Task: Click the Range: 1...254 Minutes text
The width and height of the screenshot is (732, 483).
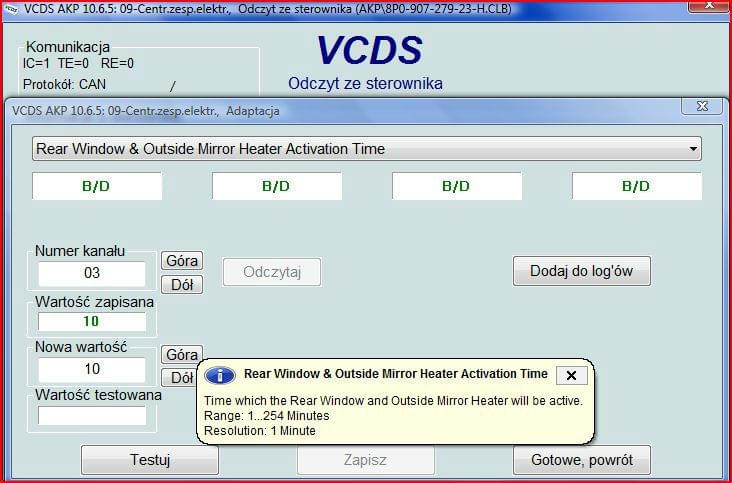Action: click(x=267, y=415)
